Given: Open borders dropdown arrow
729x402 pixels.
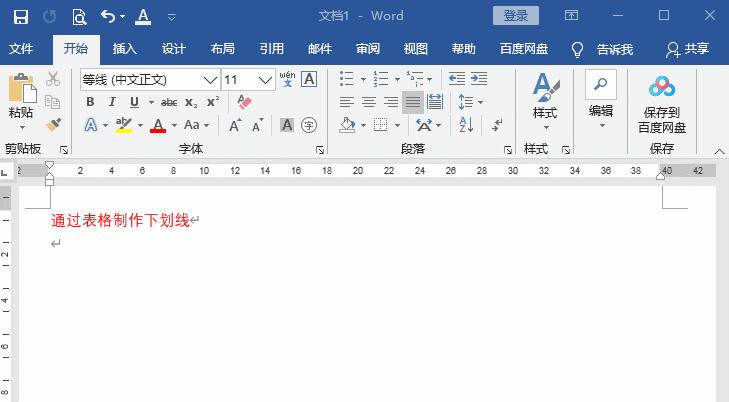Looking at the screenshot, I should pos(398,125).
